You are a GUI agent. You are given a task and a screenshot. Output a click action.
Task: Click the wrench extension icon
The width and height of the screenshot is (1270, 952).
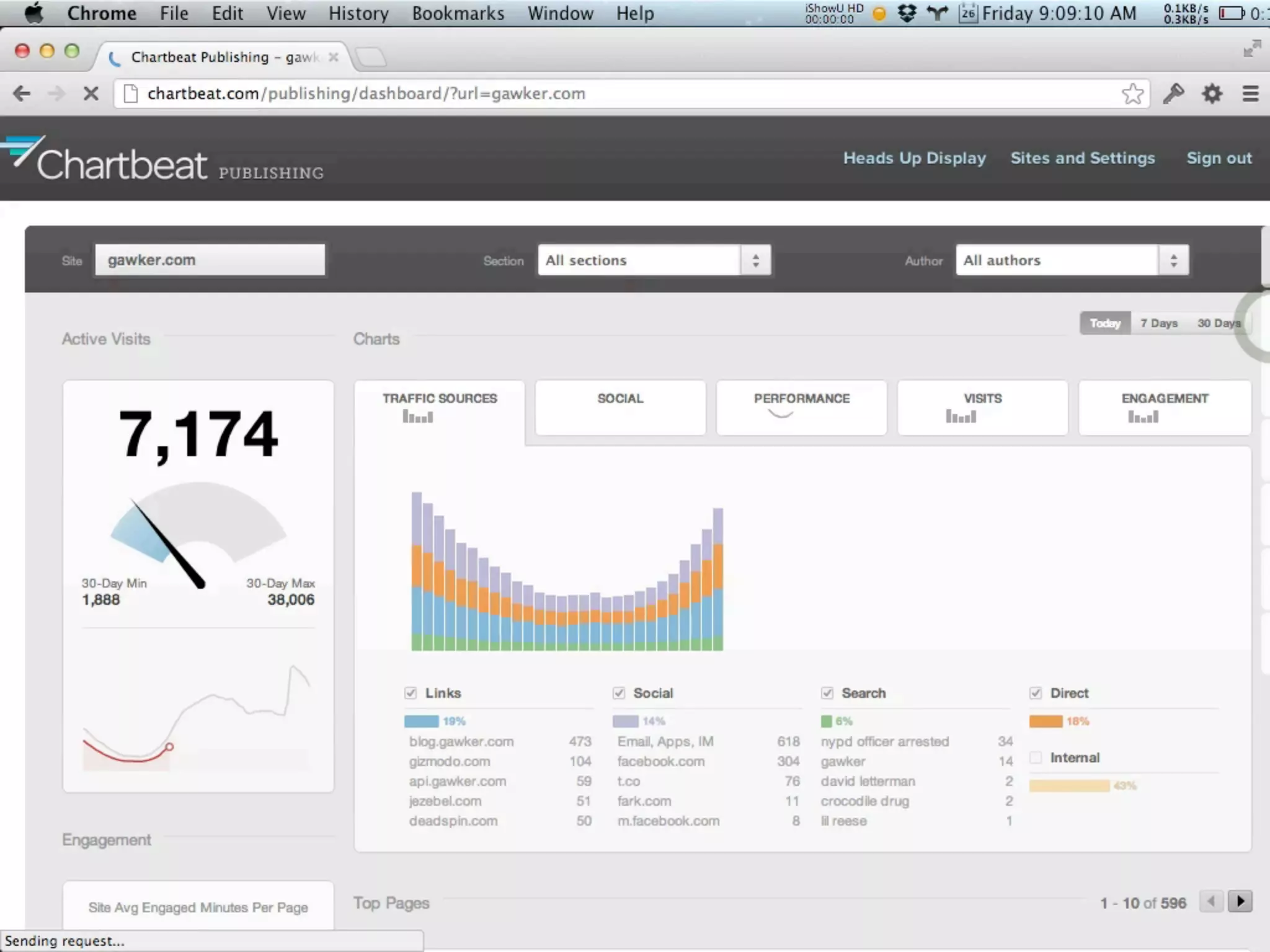click(x=1173, y=94)
